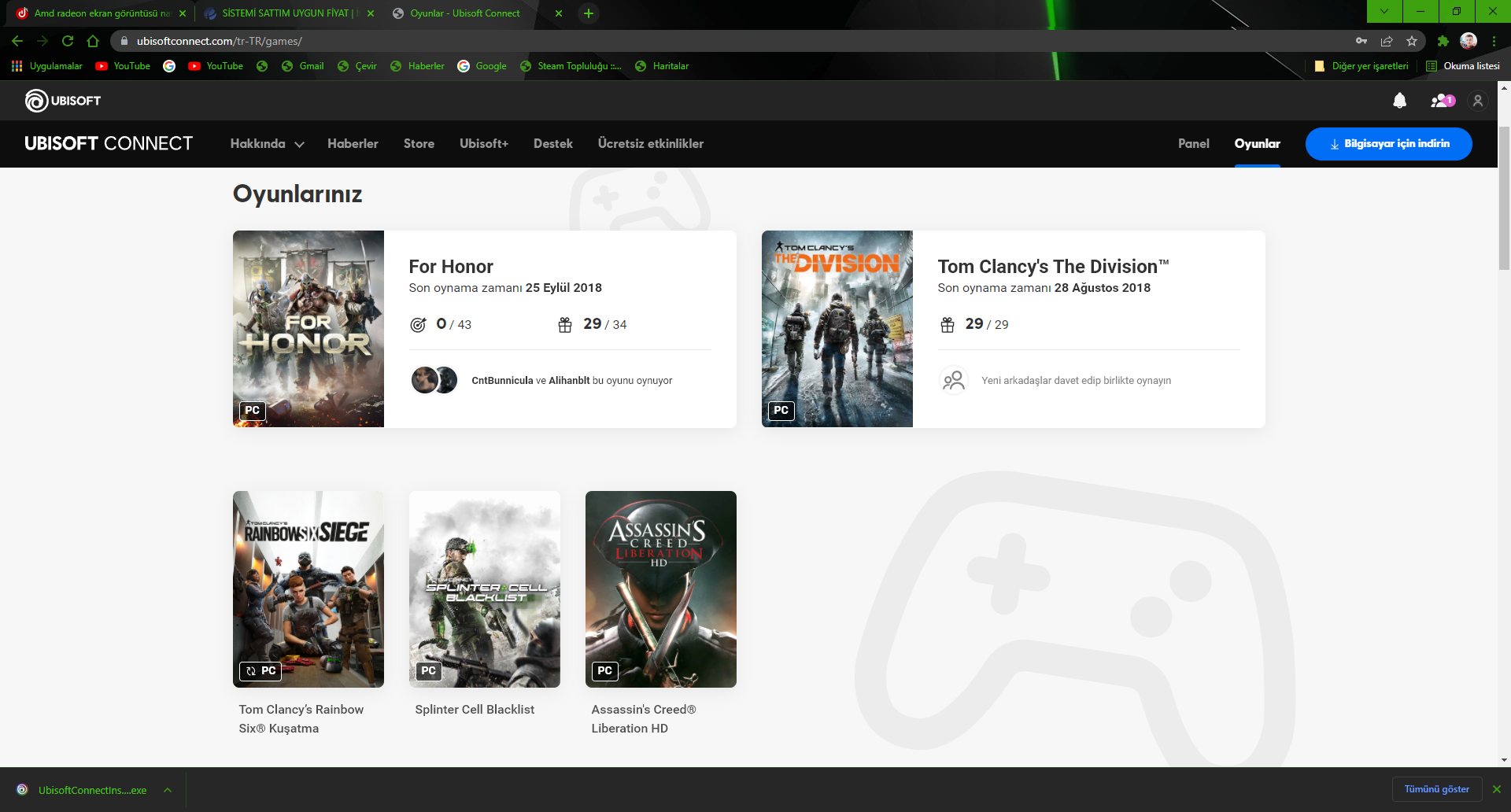Screen dimensions: 1511x812
Task: Click the saved passwords key icon
Action: coord(1361,41)
